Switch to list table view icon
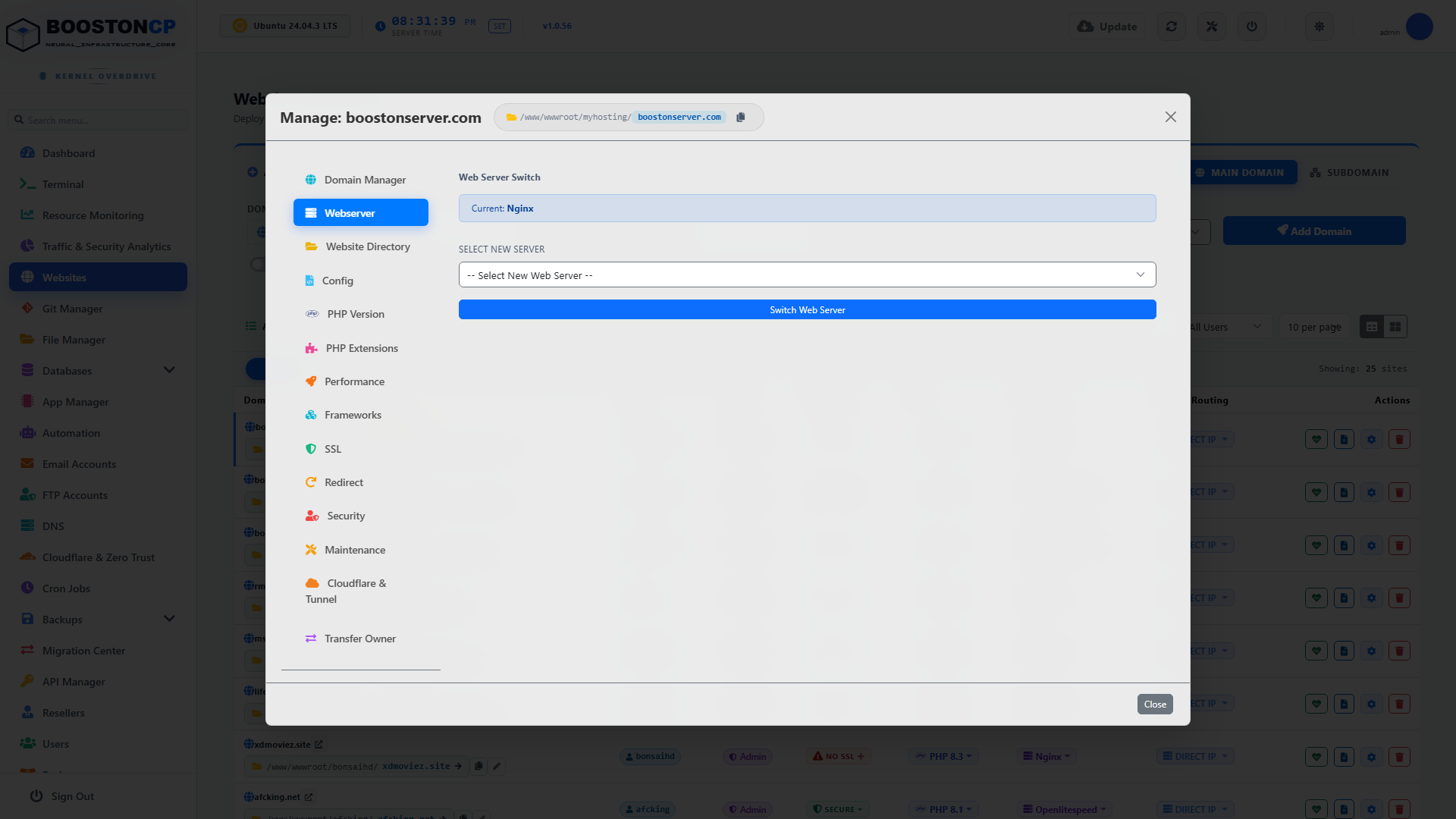Image resolution: width=1456 pixels, height=819 pixels. coord(1372,327)
